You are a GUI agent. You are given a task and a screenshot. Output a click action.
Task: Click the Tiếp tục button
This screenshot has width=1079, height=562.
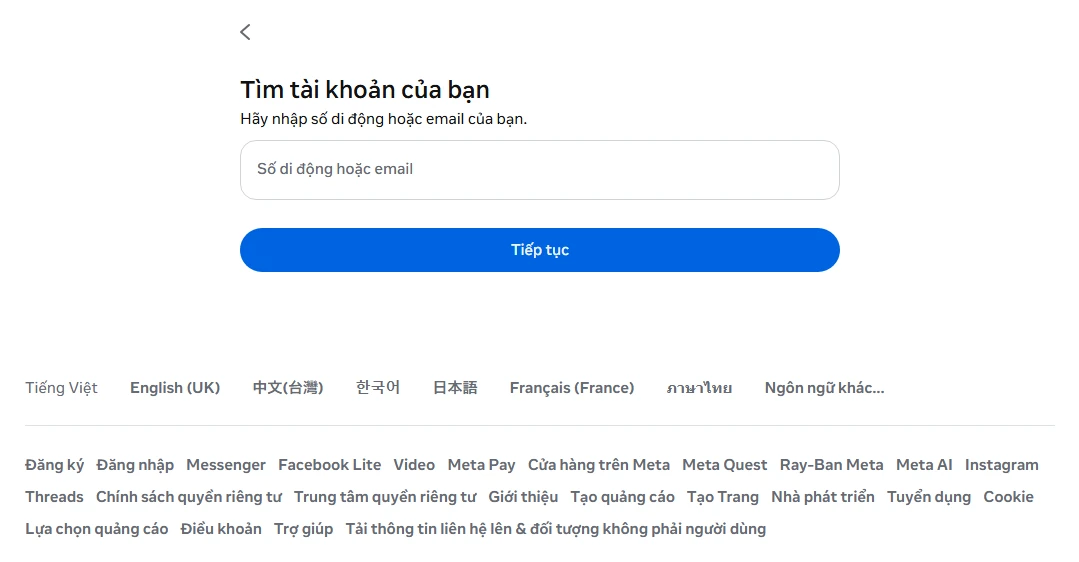[540, 250]
